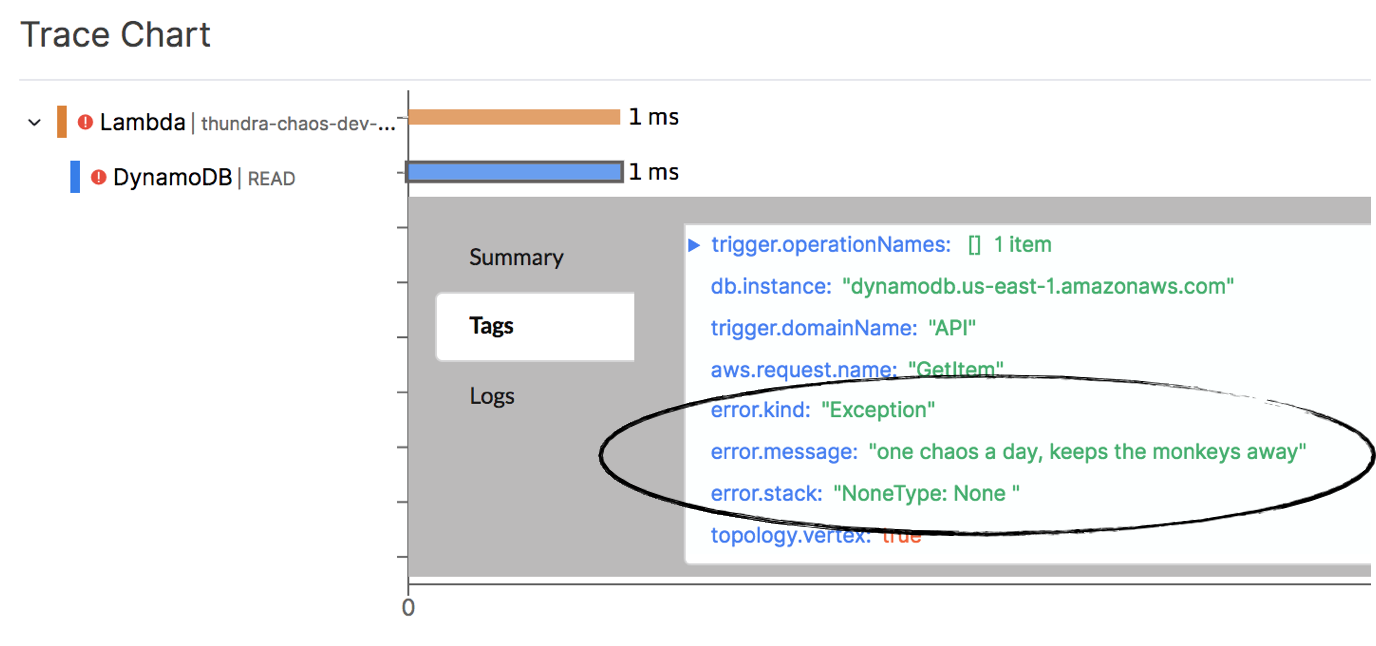
Task: Click the orange Lambda color marker
Action: 62,122
